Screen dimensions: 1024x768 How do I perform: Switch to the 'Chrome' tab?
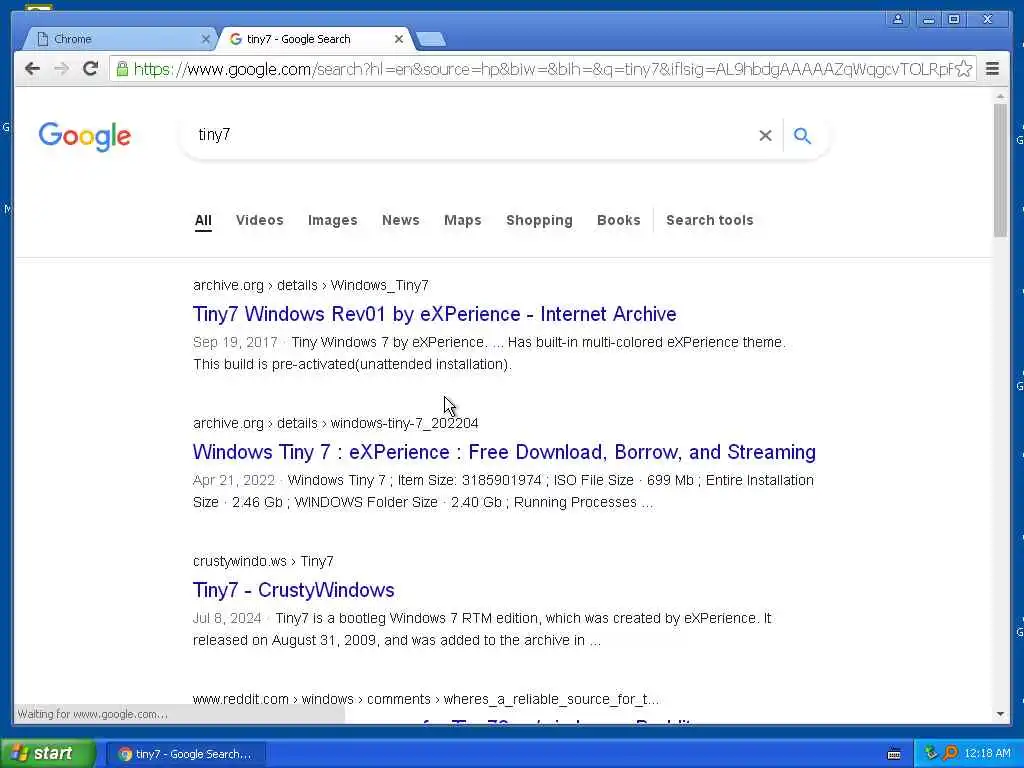121,39
